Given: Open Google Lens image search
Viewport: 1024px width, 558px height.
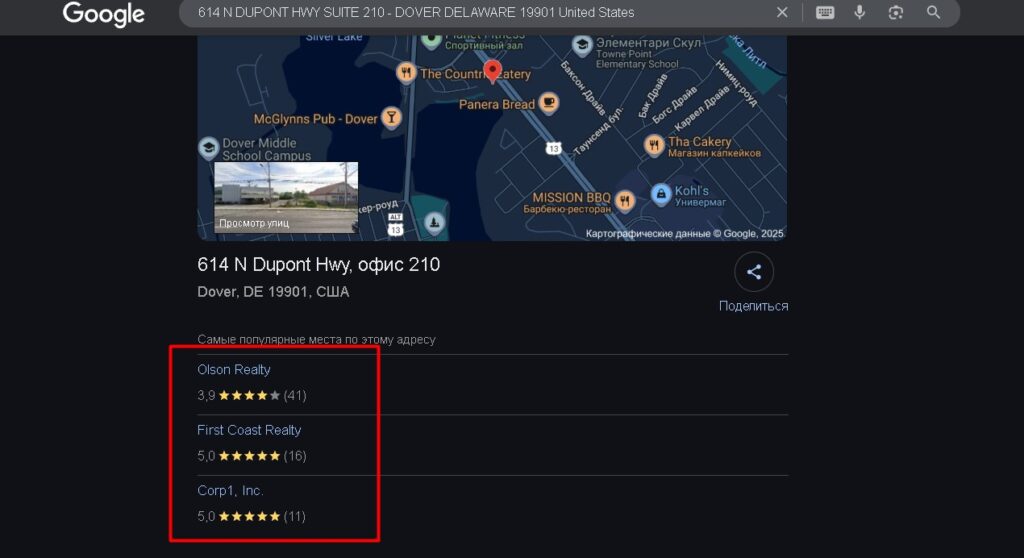Looking at the screenshot, I should point(896,13).
